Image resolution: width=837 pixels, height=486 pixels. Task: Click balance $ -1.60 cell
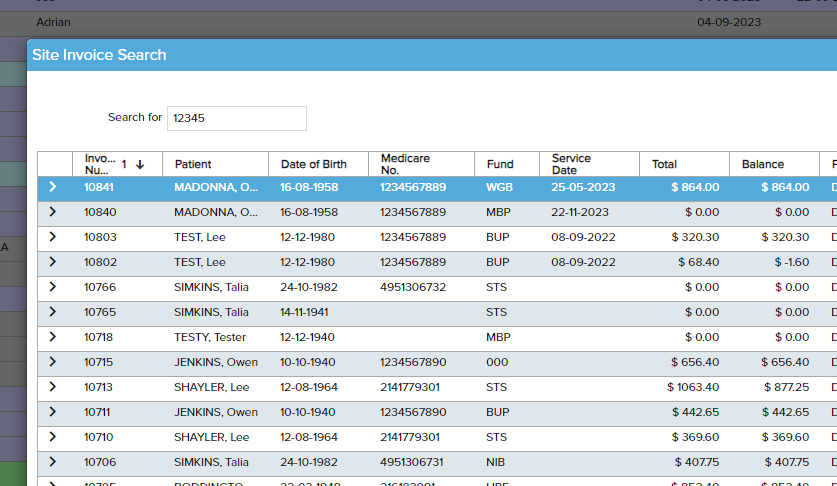[792, 262]
